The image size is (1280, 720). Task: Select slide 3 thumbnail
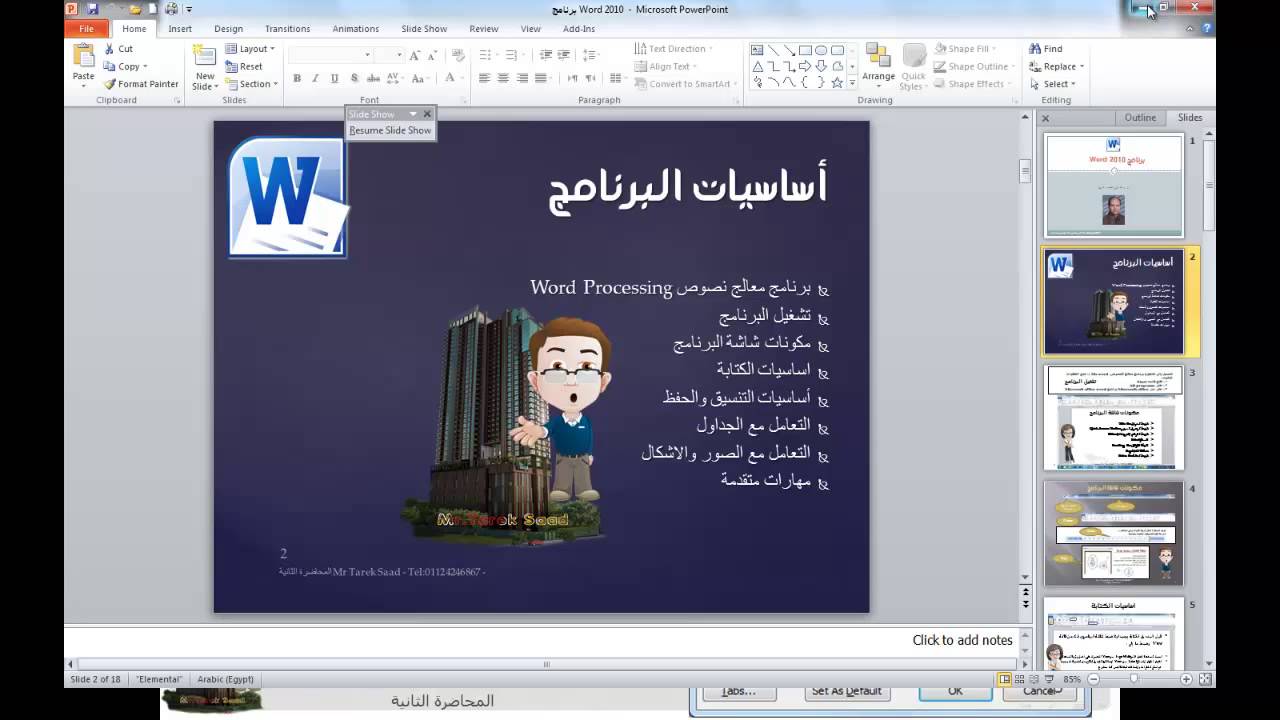click(x=1113, y=418)
